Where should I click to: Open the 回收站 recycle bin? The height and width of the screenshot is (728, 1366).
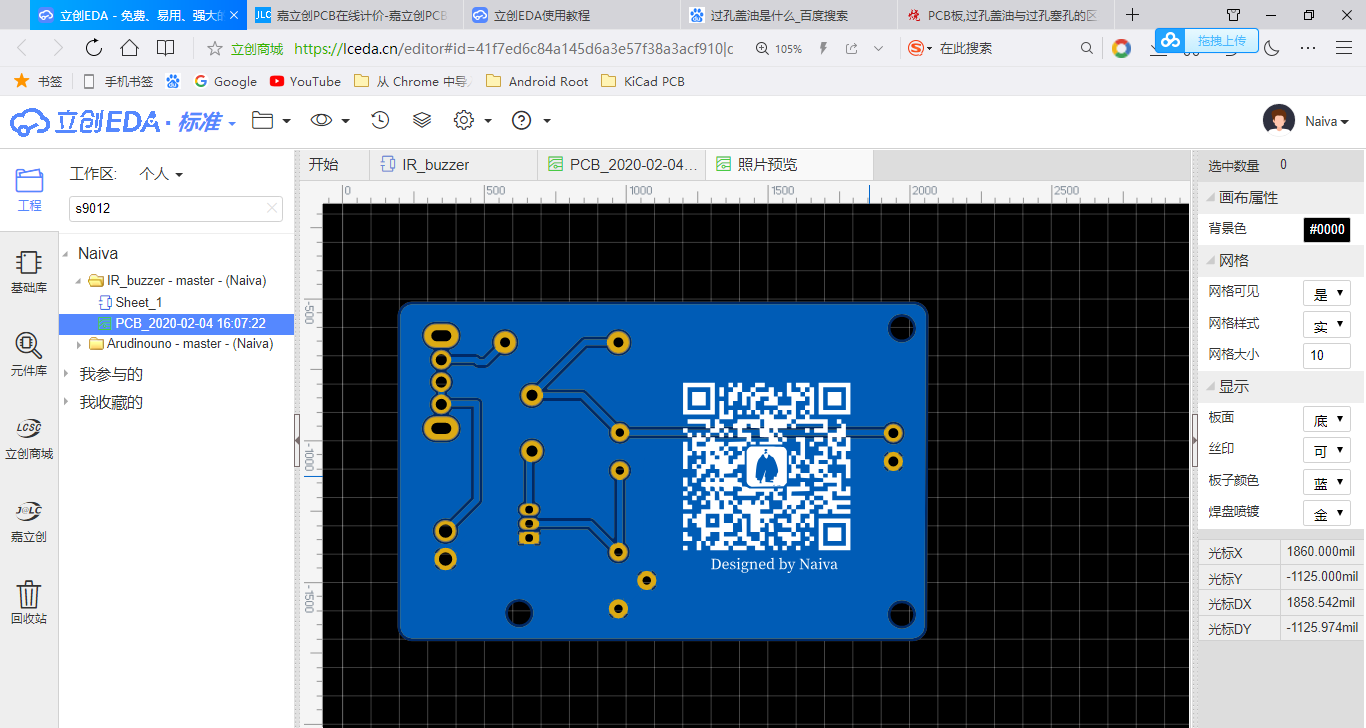(x=29, y=600)
